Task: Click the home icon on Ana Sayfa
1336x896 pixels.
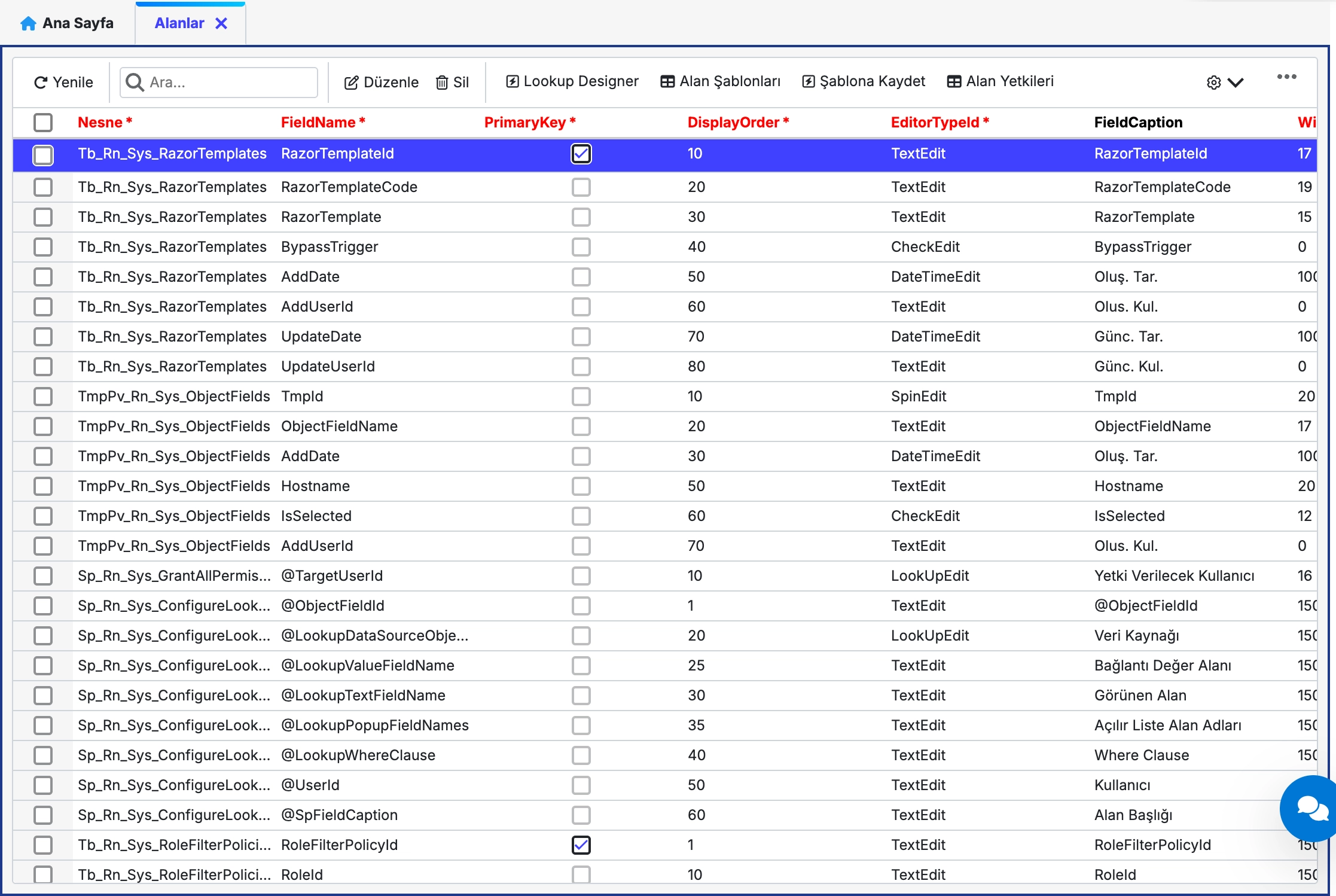Action: click(28, 23)
